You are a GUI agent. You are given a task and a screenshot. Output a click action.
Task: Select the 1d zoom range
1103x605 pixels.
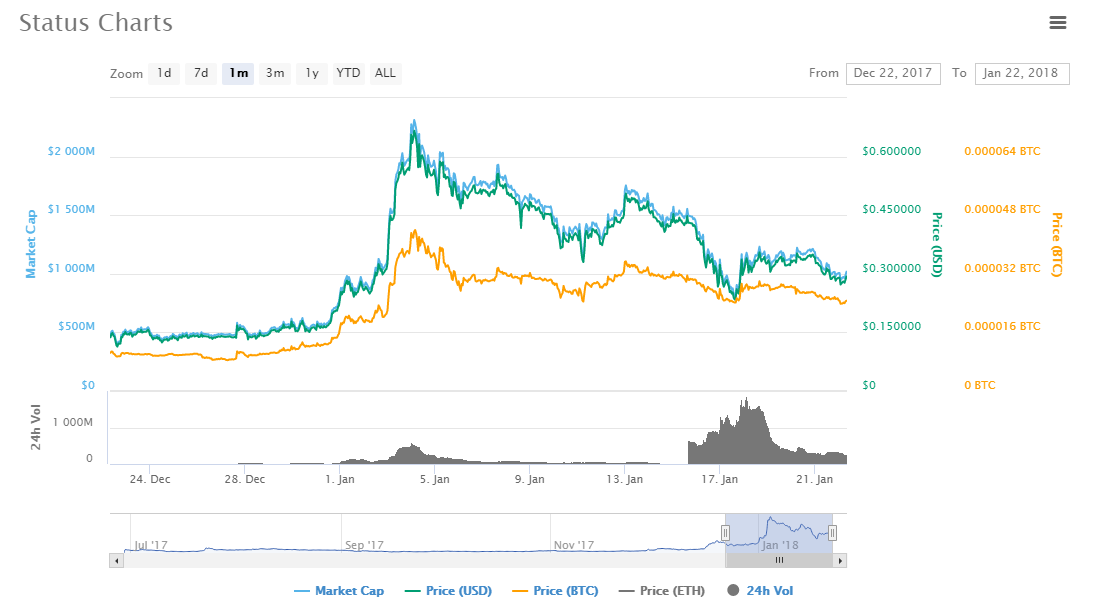(164, 73)
